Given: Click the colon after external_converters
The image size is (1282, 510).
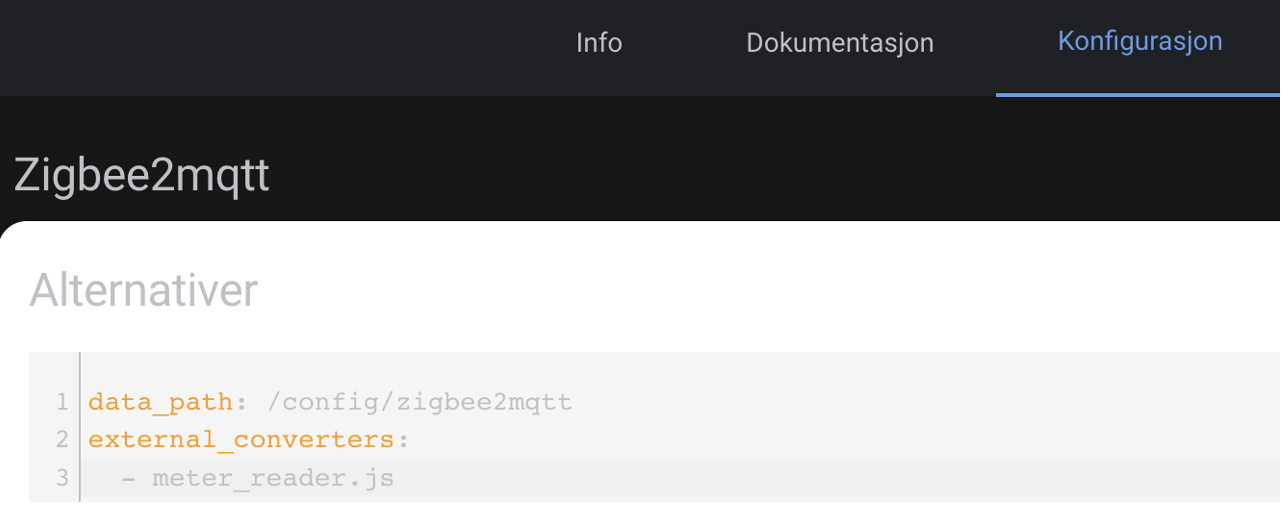Looking at the screenshot, I should coord(403,440).
